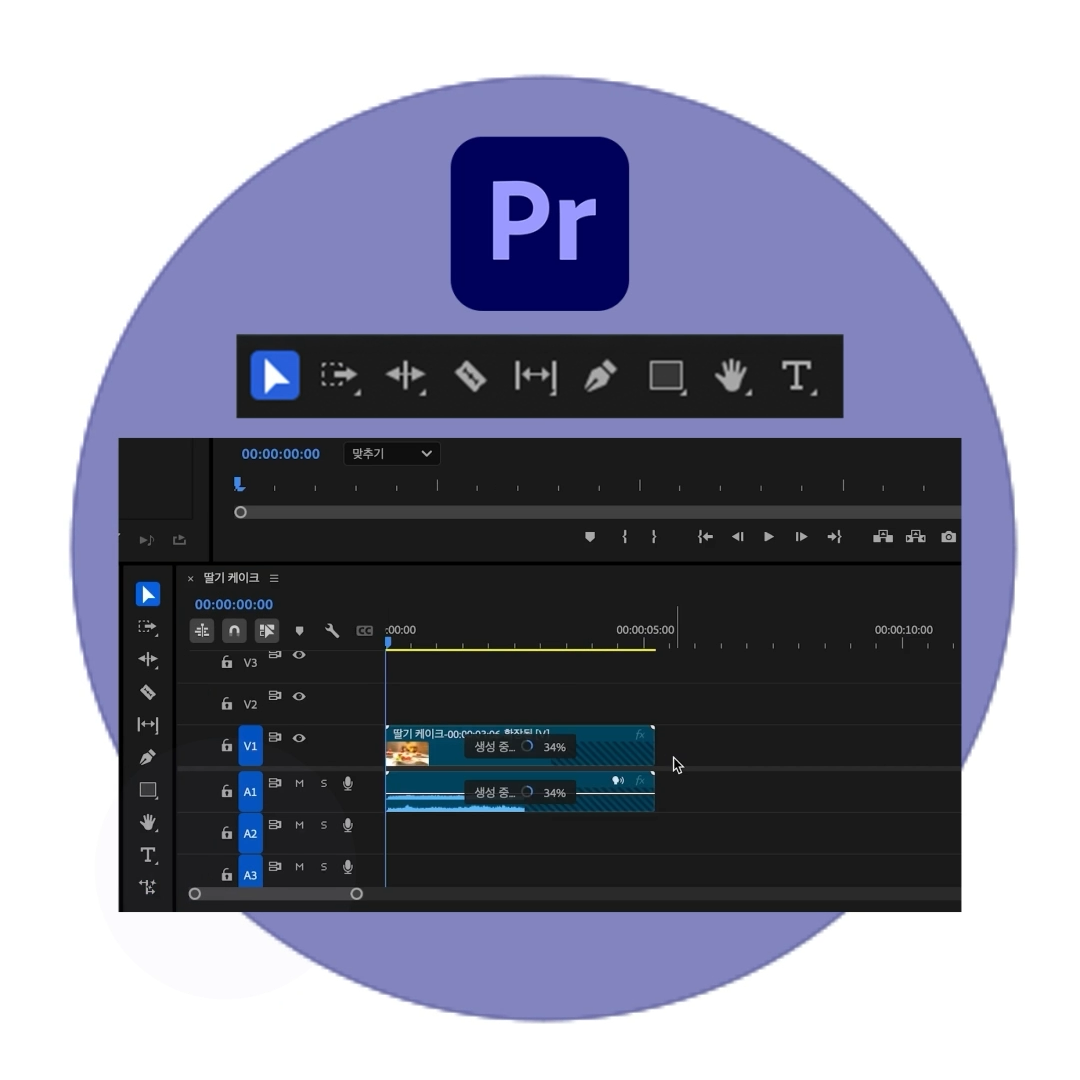1080x1080 pixels.
Task: Lock audio track A3
Action: pos(227,874)
